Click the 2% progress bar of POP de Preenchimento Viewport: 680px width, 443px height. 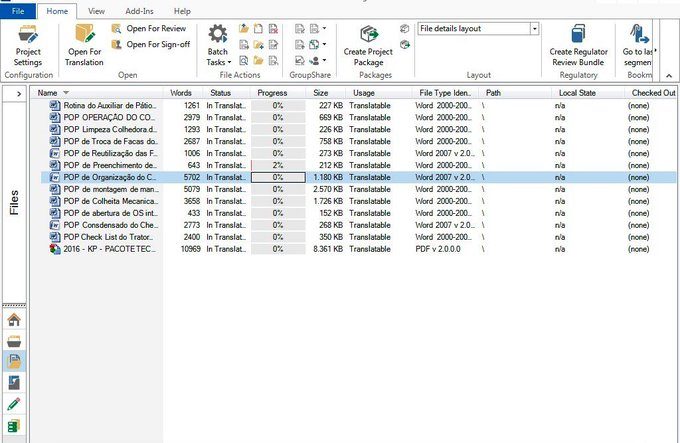[x=278, y=165]
